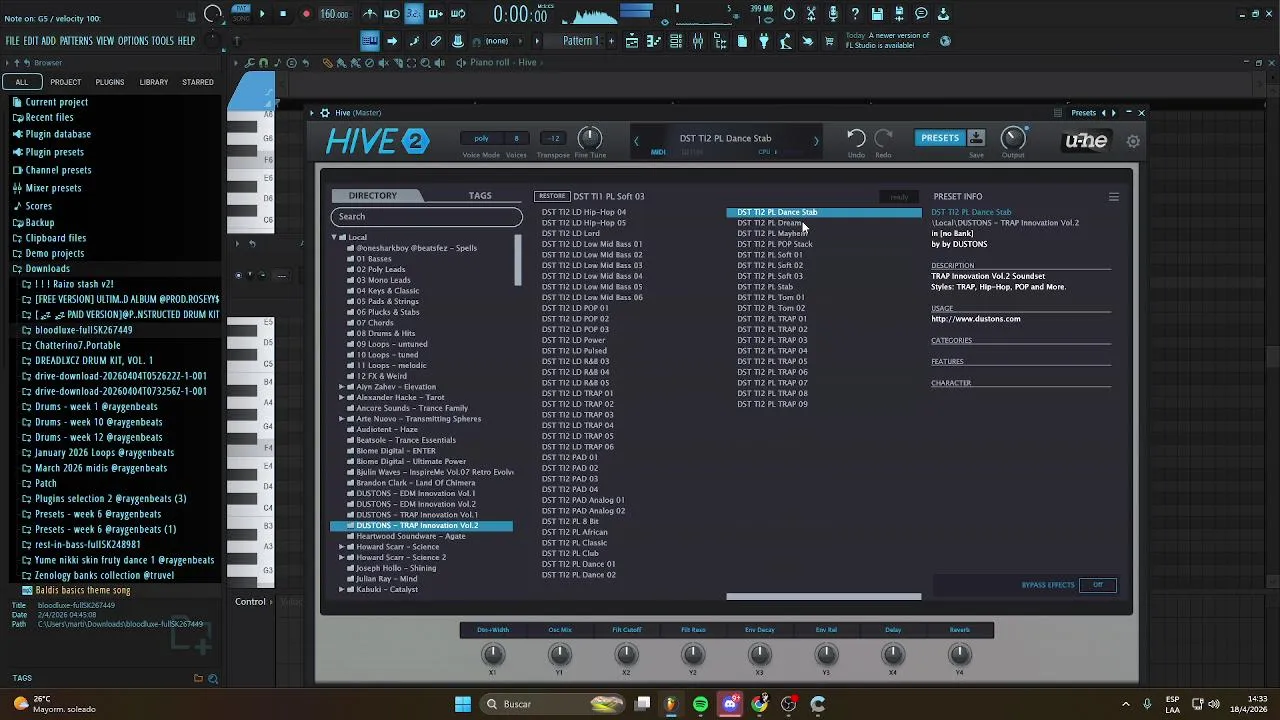Open the PATTERNS menu
The height and width of the screenshot is (720, 1280).
(x=76, y=41)
